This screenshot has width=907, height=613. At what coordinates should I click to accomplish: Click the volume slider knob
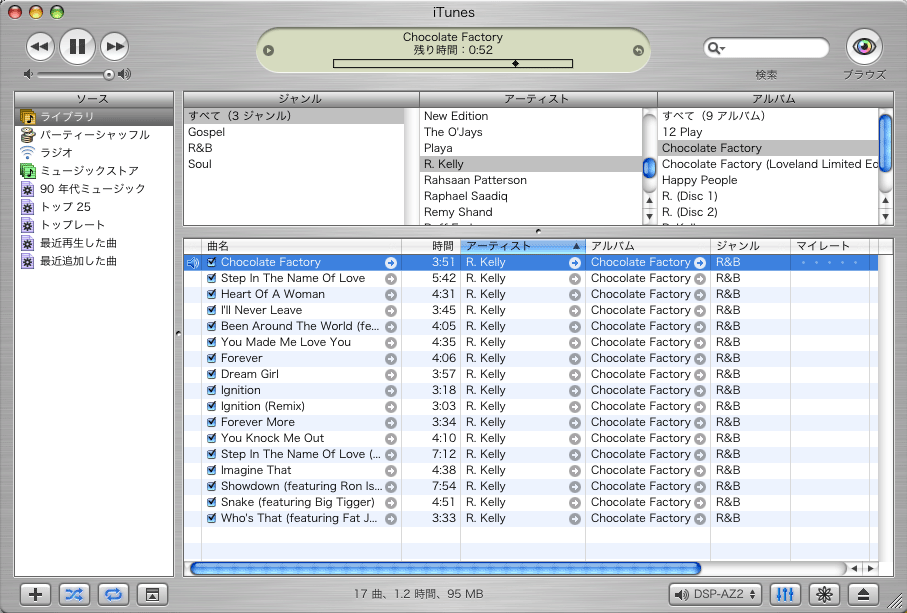(x=109, y=74)
